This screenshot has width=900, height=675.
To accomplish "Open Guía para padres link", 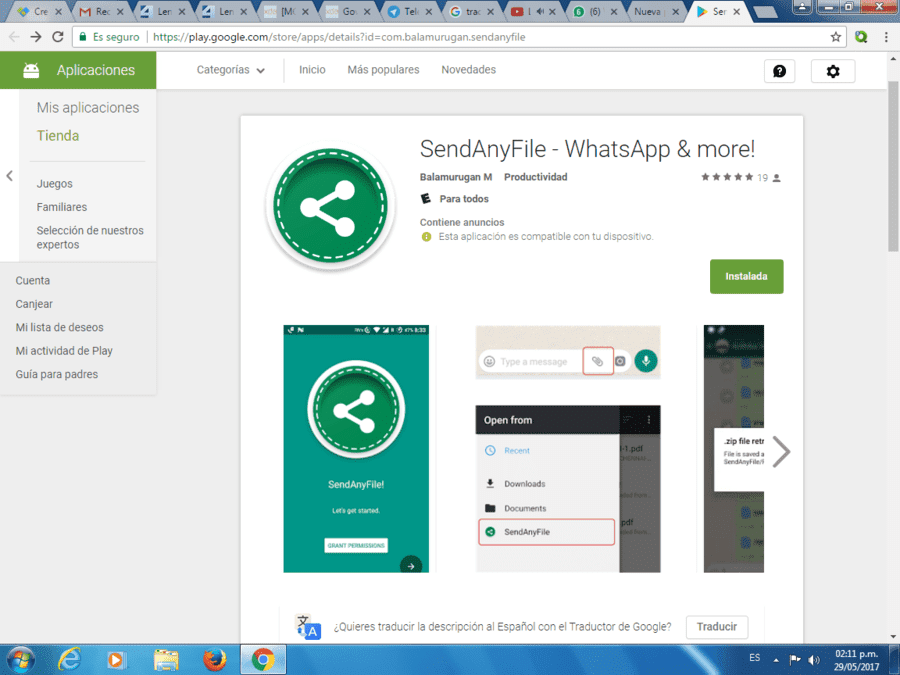I will pyautogui.click(x=57, y=374).
